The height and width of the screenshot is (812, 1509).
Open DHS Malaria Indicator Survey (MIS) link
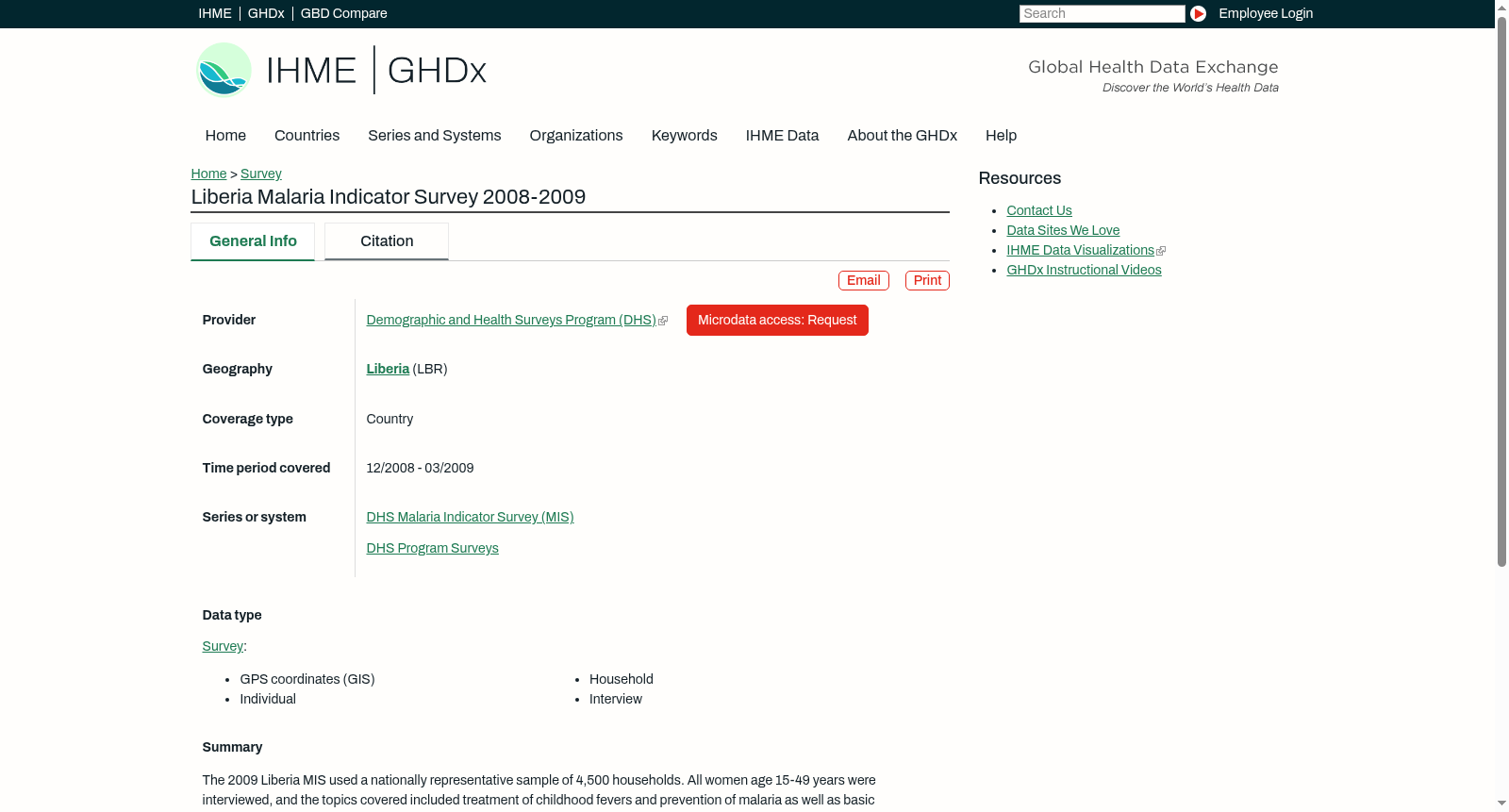470,518
